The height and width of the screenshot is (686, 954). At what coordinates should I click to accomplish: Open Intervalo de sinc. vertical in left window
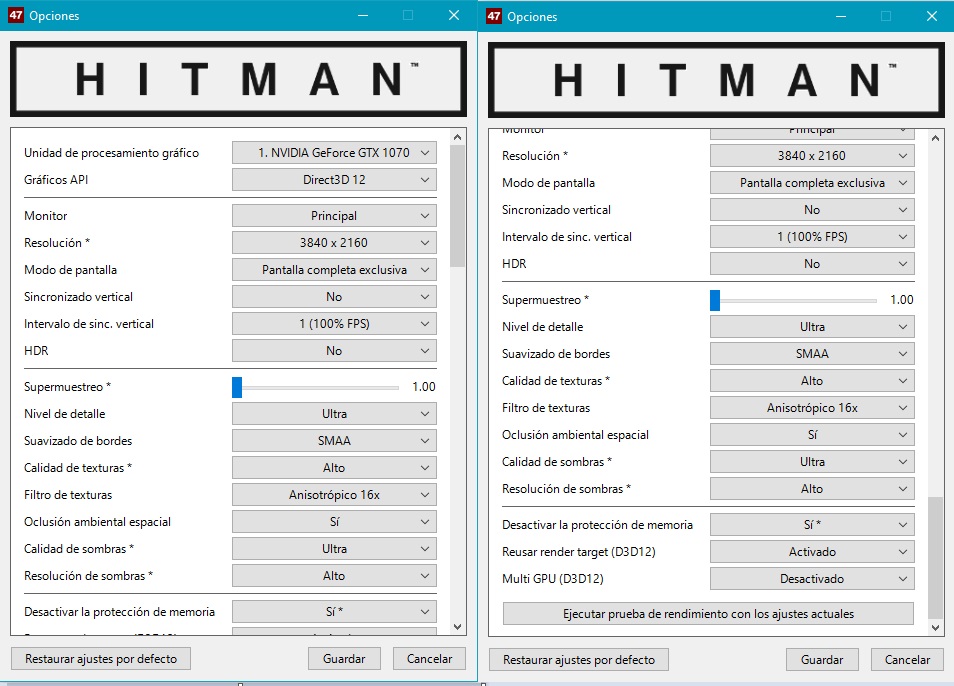click(334, 324)
